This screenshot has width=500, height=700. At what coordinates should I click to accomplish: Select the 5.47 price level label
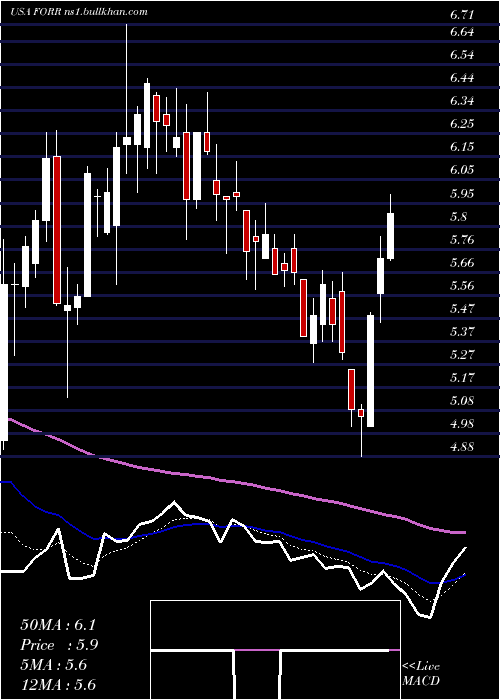pos(462,308)
